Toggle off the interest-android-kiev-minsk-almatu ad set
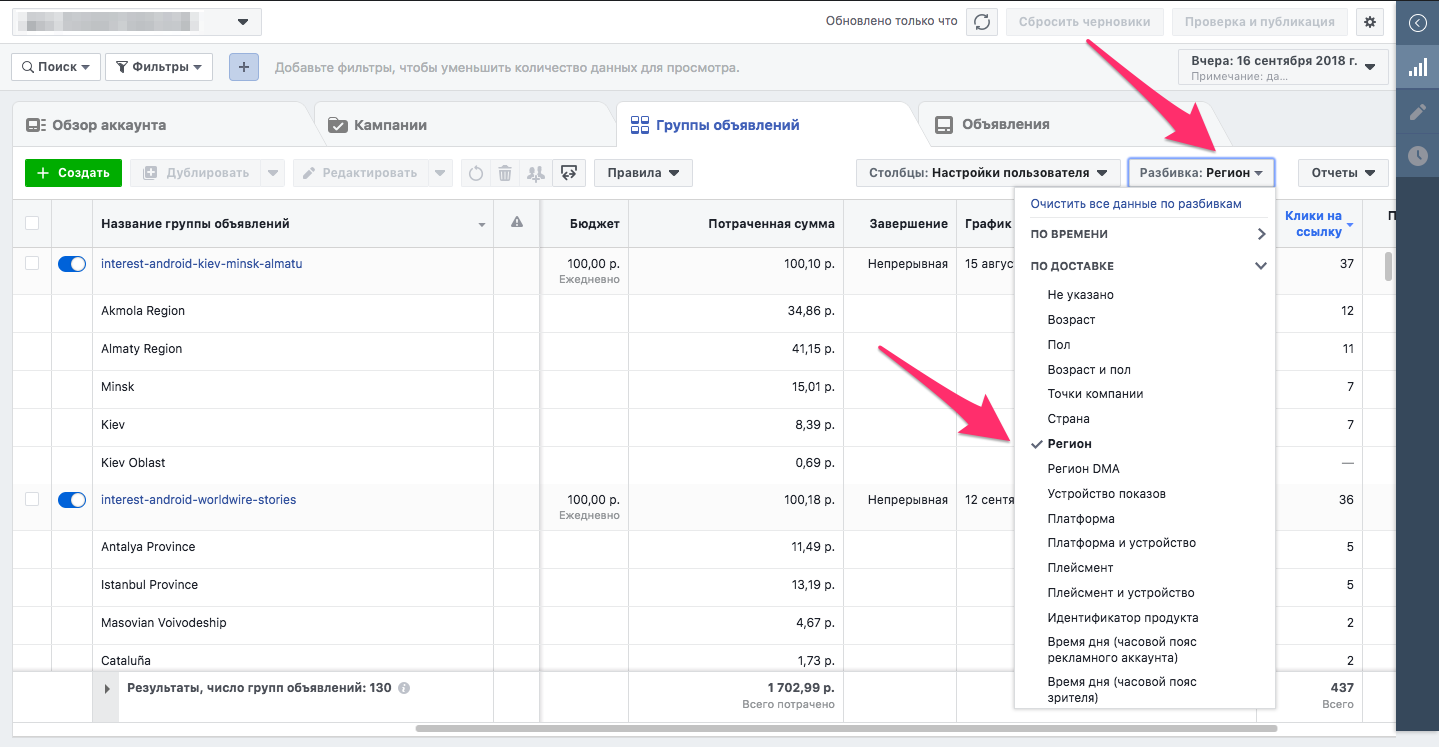The width and height of the screenshot is (1439, 747). pos(72,264)
